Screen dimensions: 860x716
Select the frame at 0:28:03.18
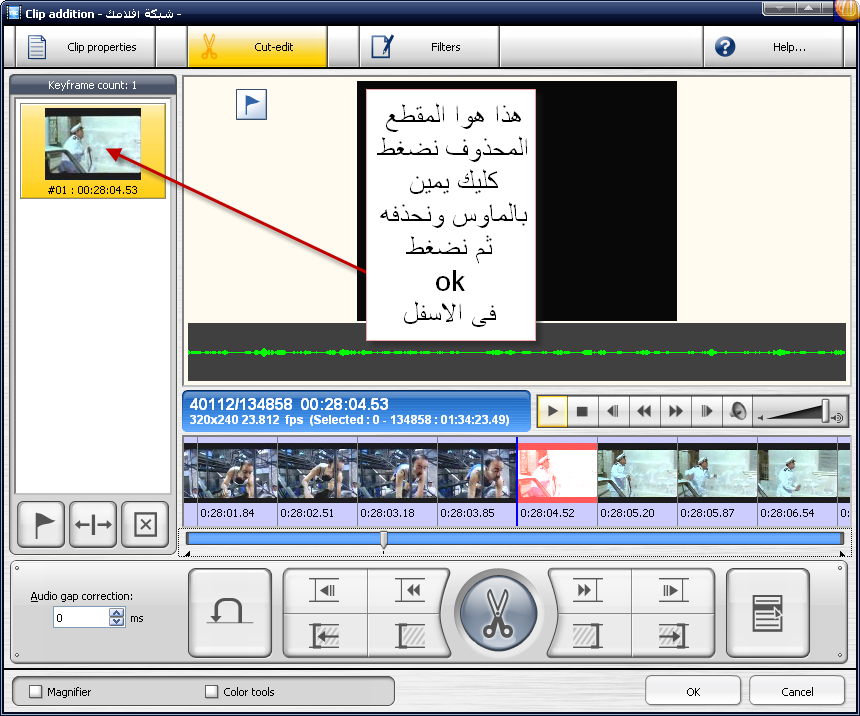(x=398, y=482)
